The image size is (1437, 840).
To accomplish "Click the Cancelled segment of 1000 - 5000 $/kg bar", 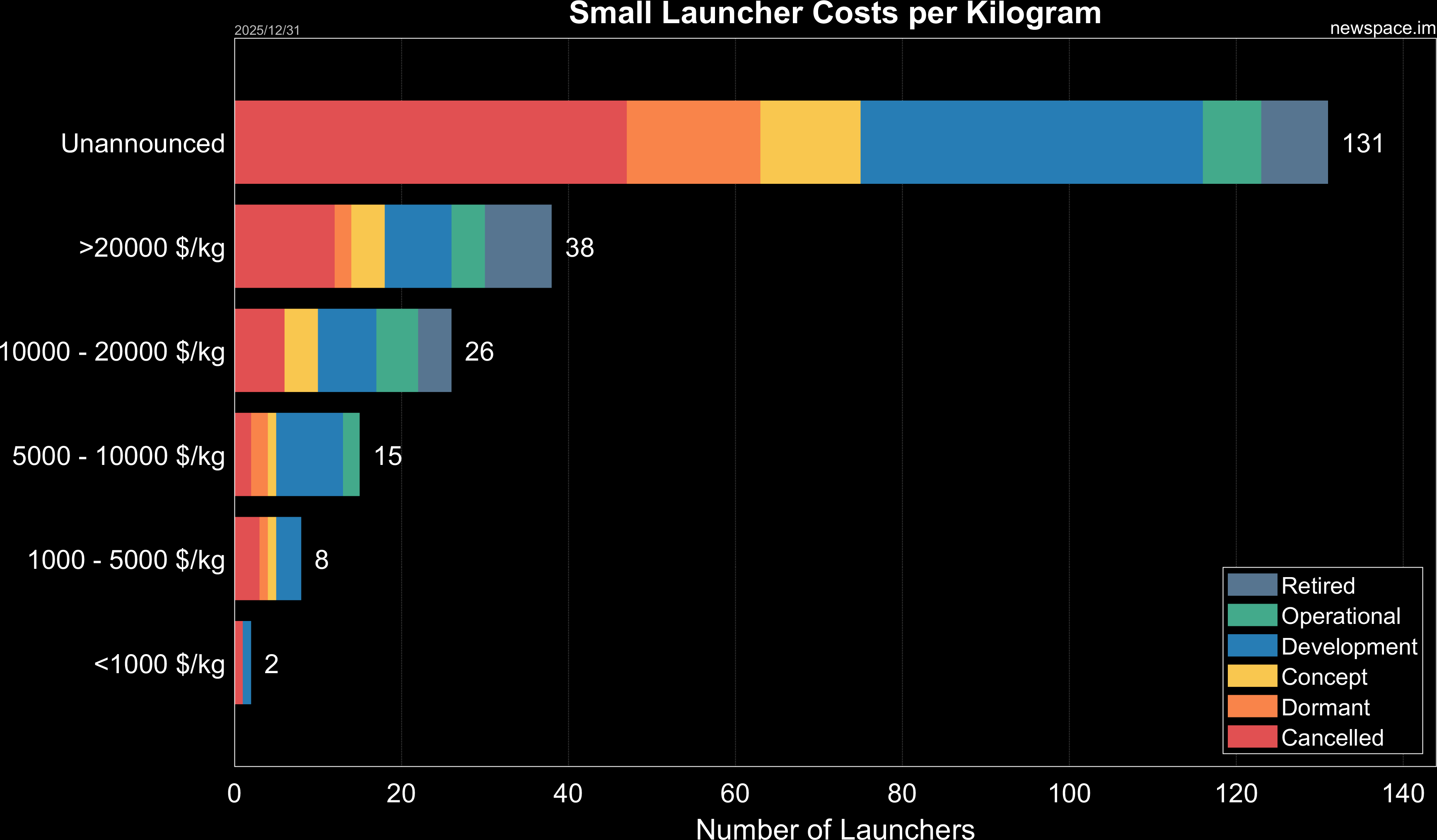I will pos(246,558).
